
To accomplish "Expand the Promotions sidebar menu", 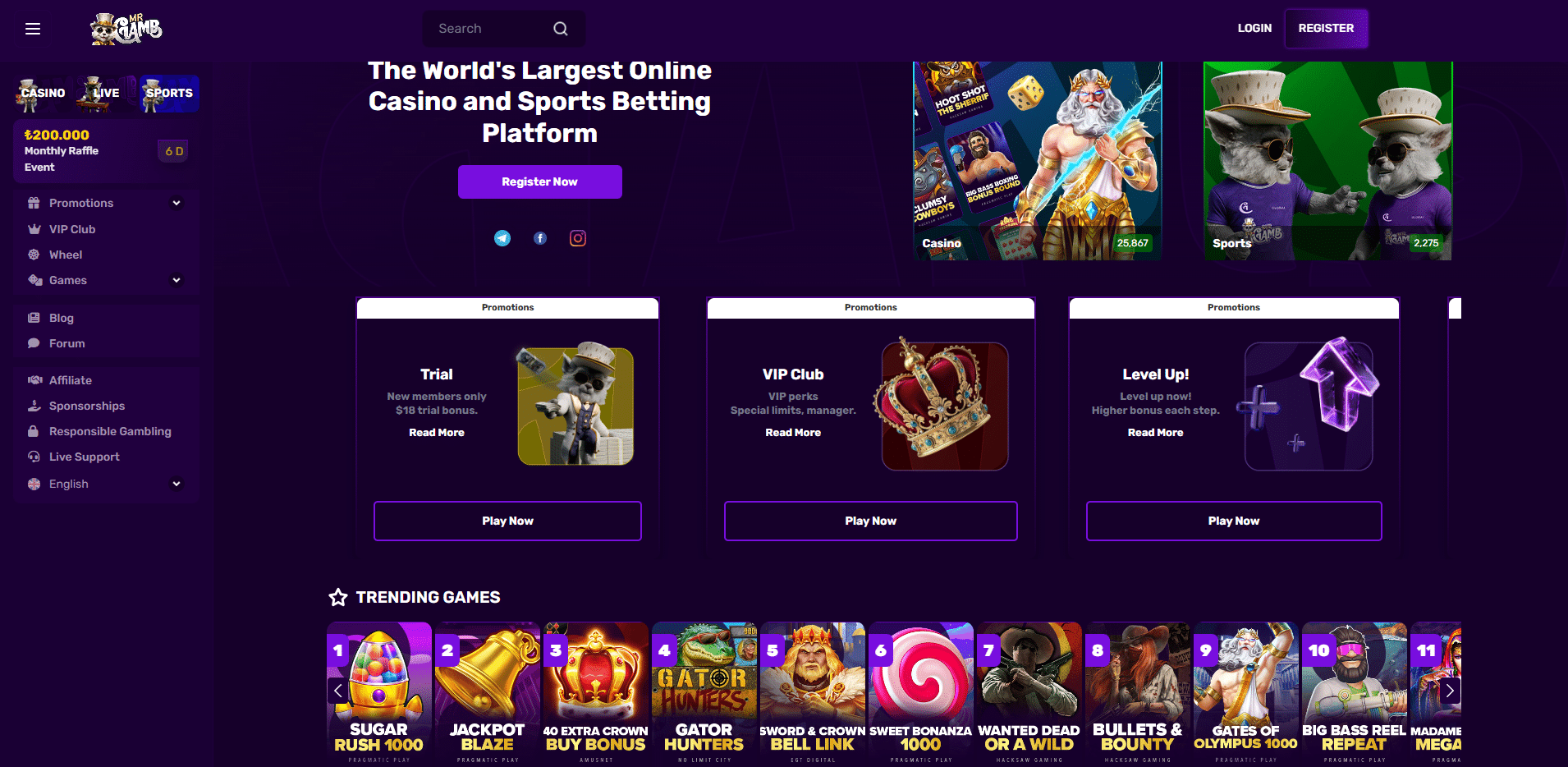I will 104,203.
